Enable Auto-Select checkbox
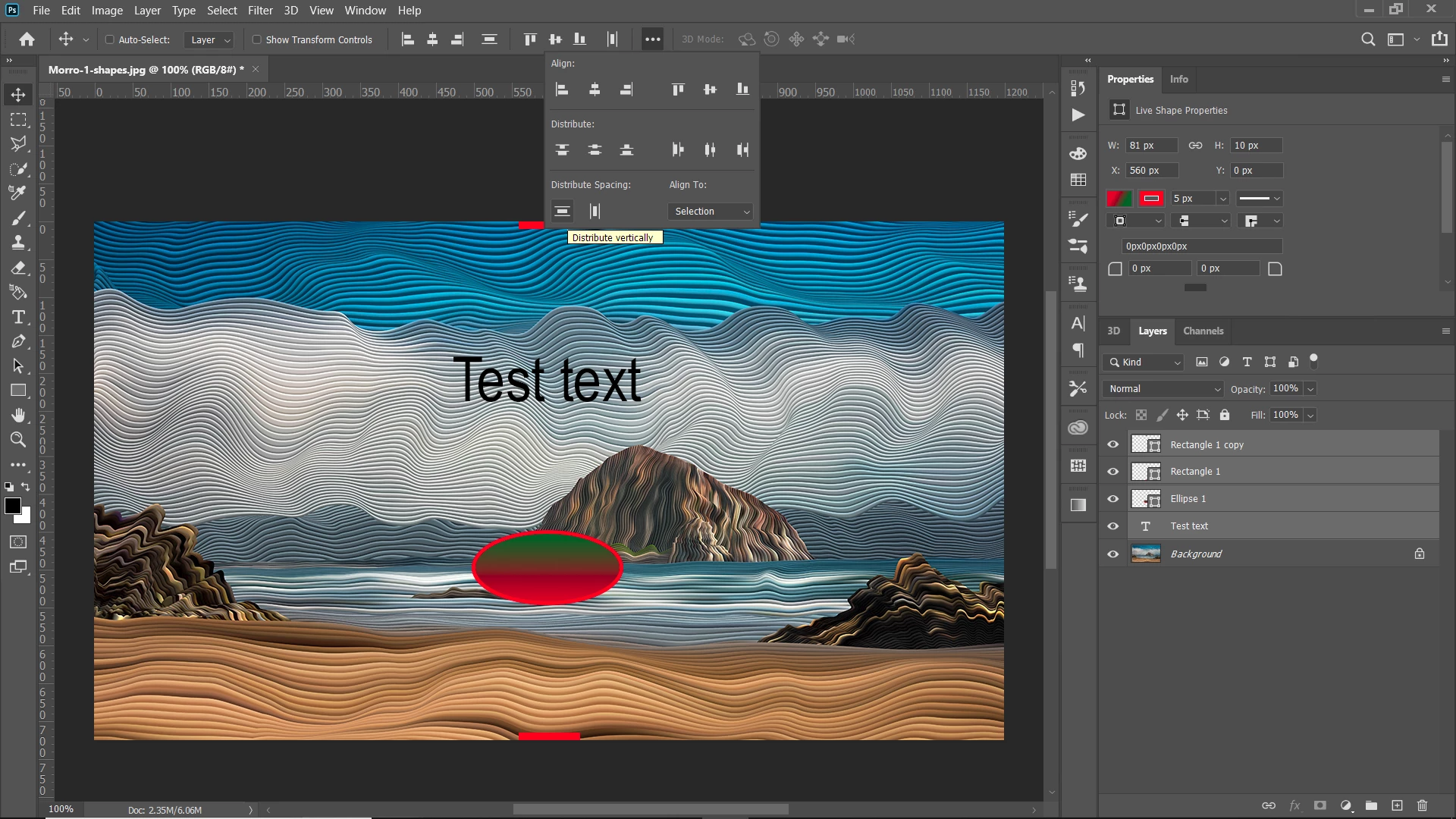 pyautogui.click(x=109, y=39)
